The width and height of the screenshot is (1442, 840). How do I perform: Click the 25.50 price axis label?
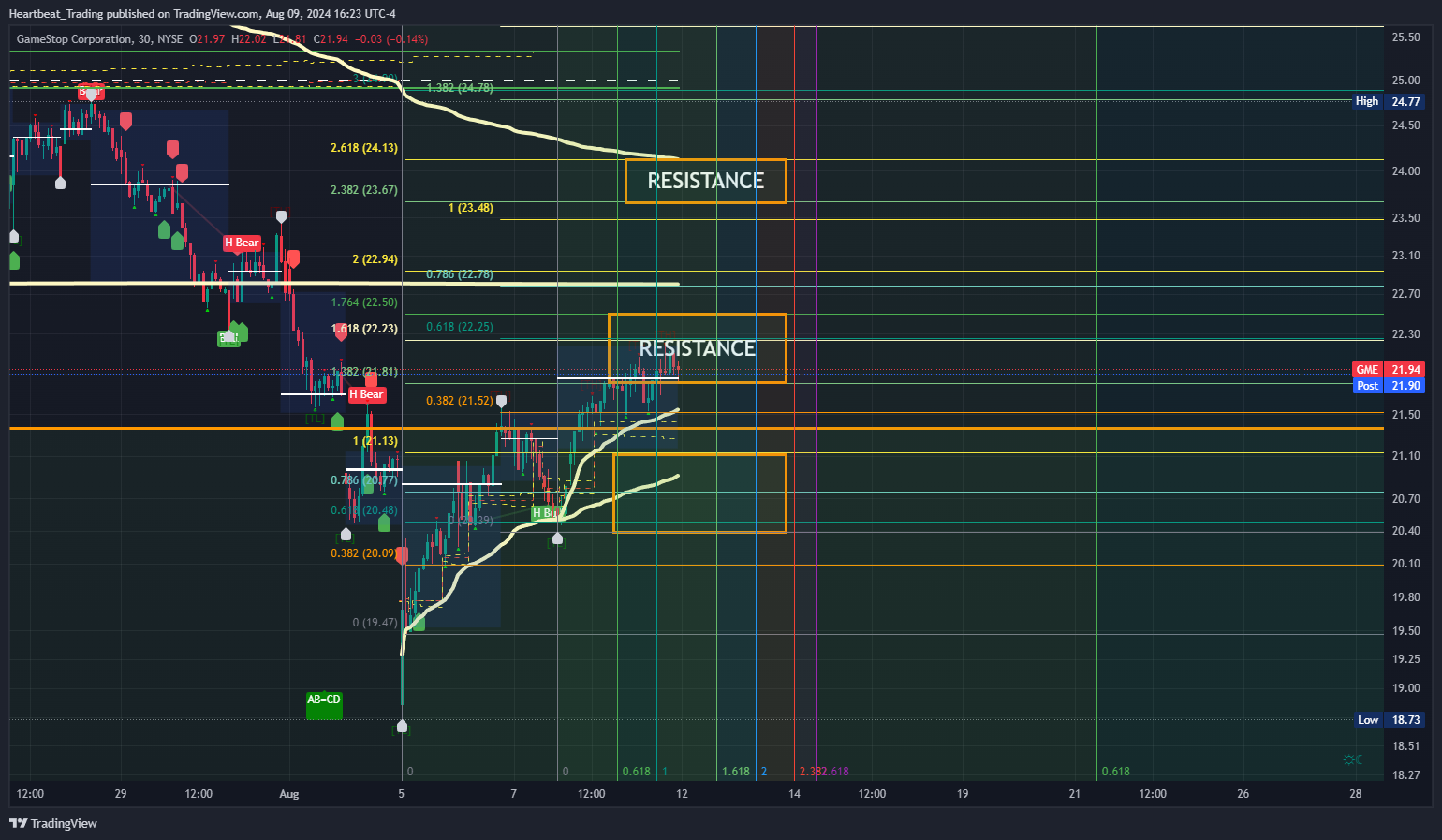point(1405,37)
